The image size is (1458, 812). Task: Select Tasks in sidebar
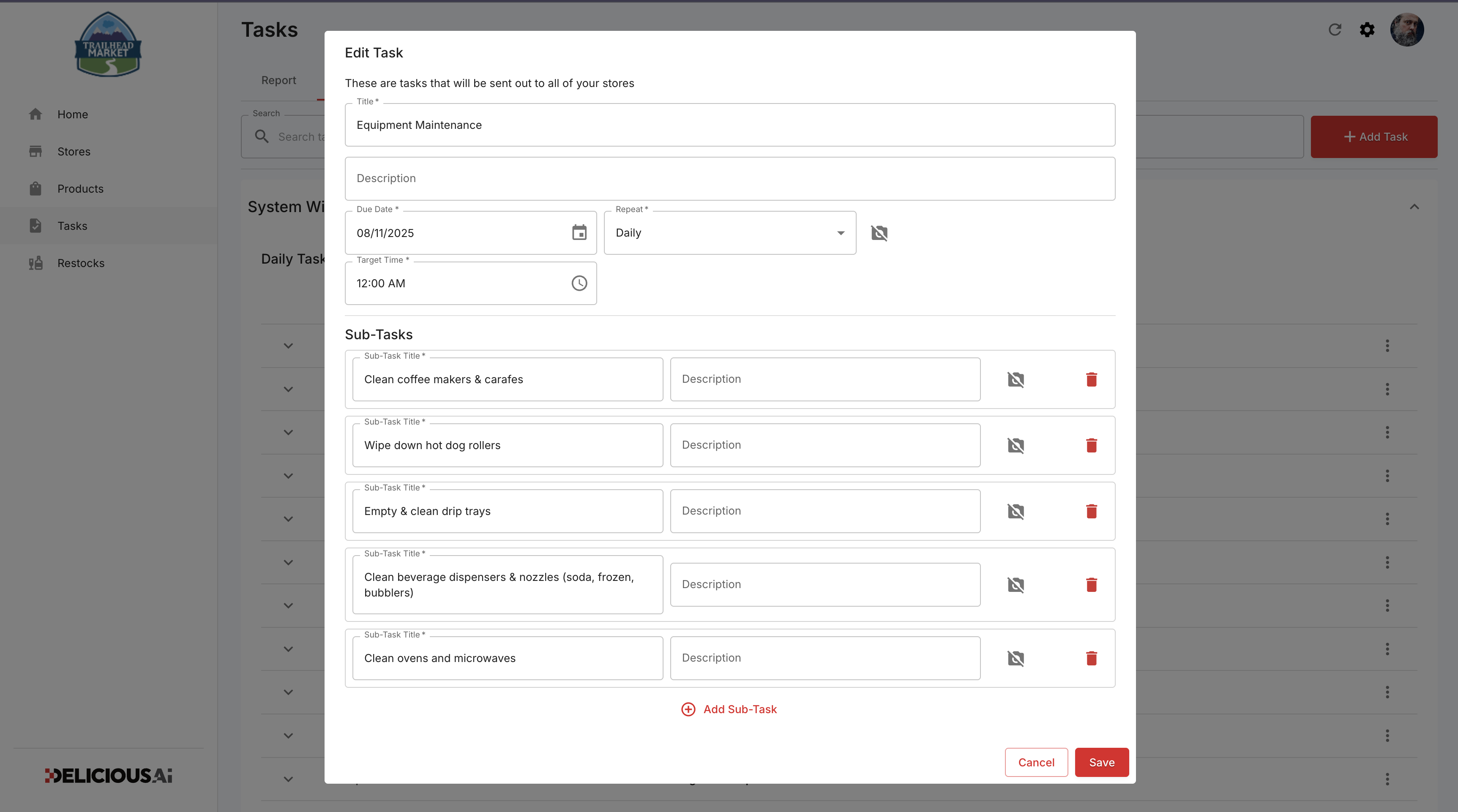tap(109, 226)
